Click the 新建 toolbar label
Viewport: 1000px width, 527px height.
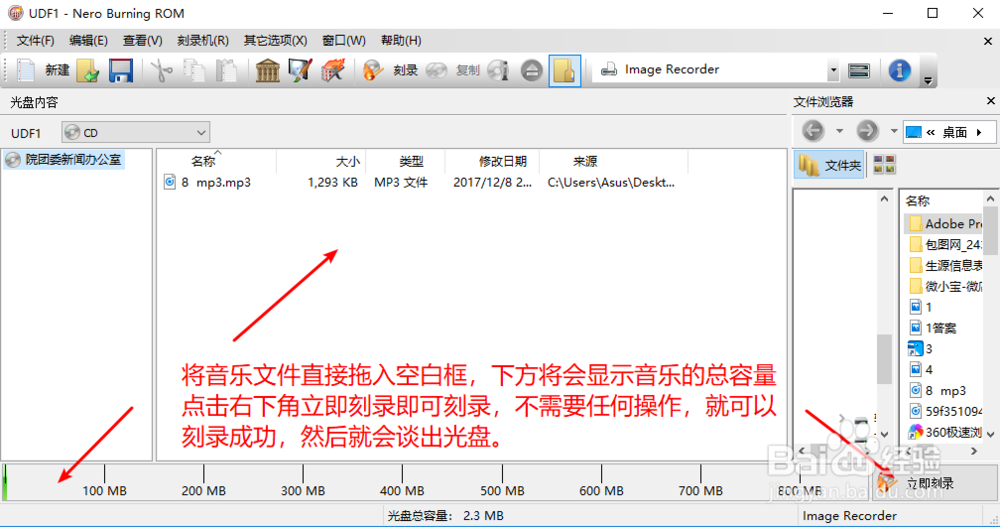point(57,70)
